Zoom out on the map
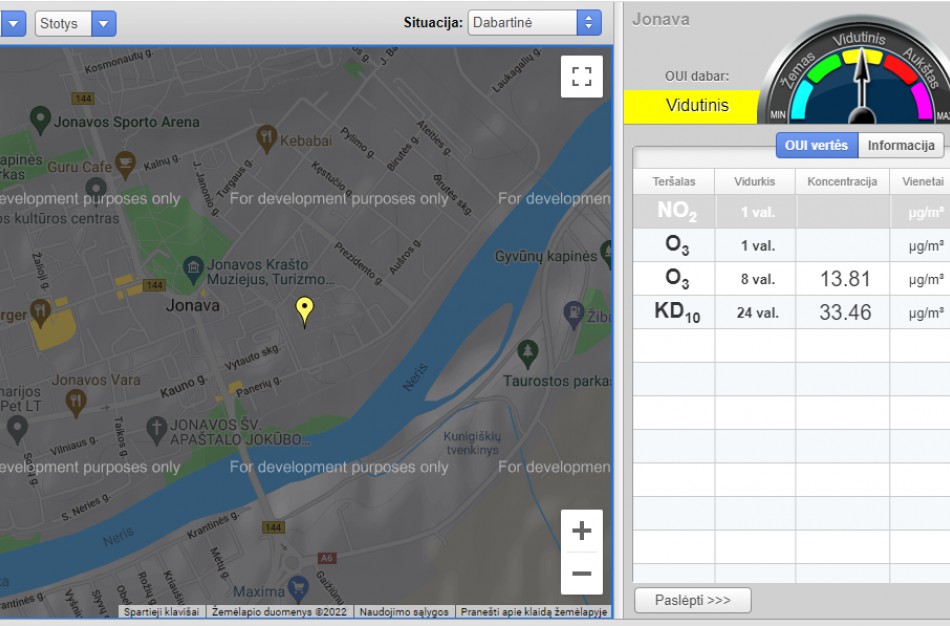This screenshot has width=950, height=626. (x=581, y=574)
